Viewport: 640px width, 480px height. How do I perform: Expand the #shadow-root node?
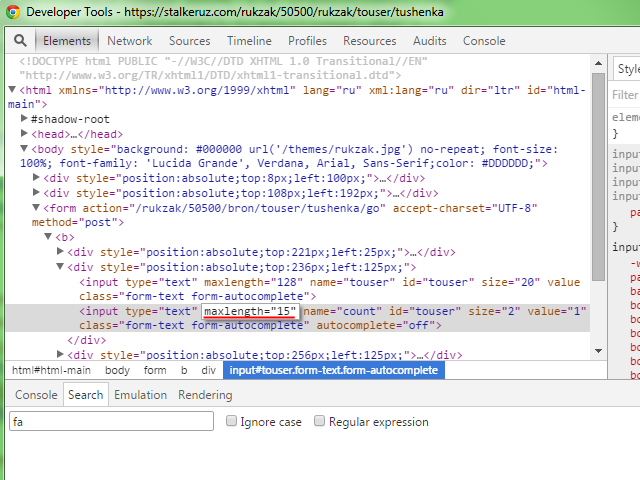24,119
